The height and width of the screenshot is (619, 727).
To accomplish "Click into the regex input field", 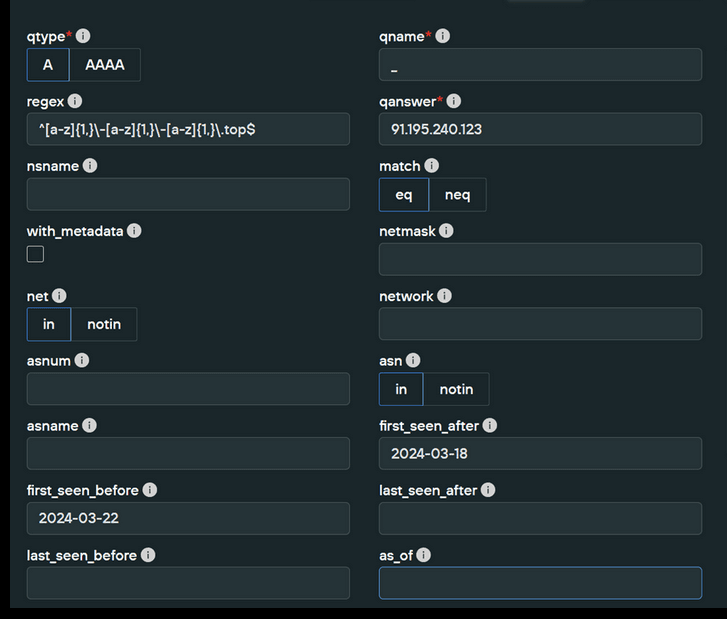I will click(188, 130).
